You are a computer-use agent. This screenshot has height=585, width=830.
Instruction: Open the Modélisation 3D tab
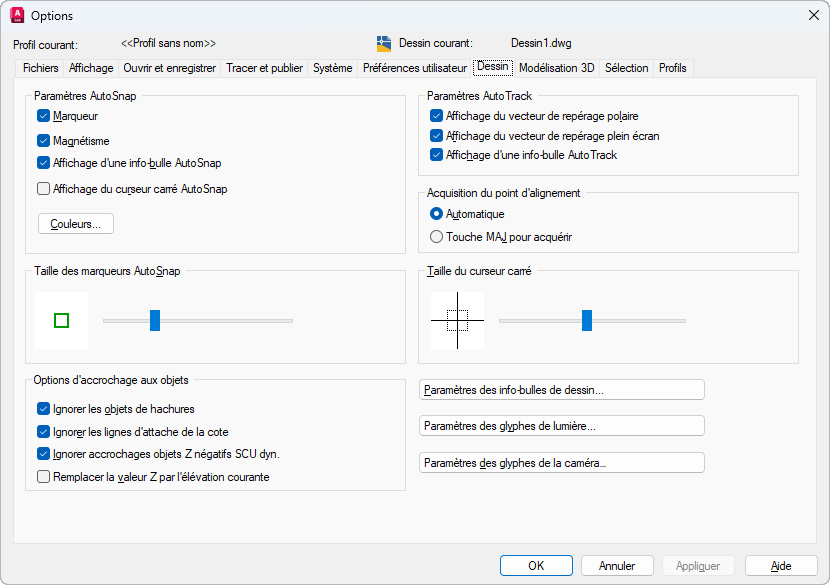556,68
